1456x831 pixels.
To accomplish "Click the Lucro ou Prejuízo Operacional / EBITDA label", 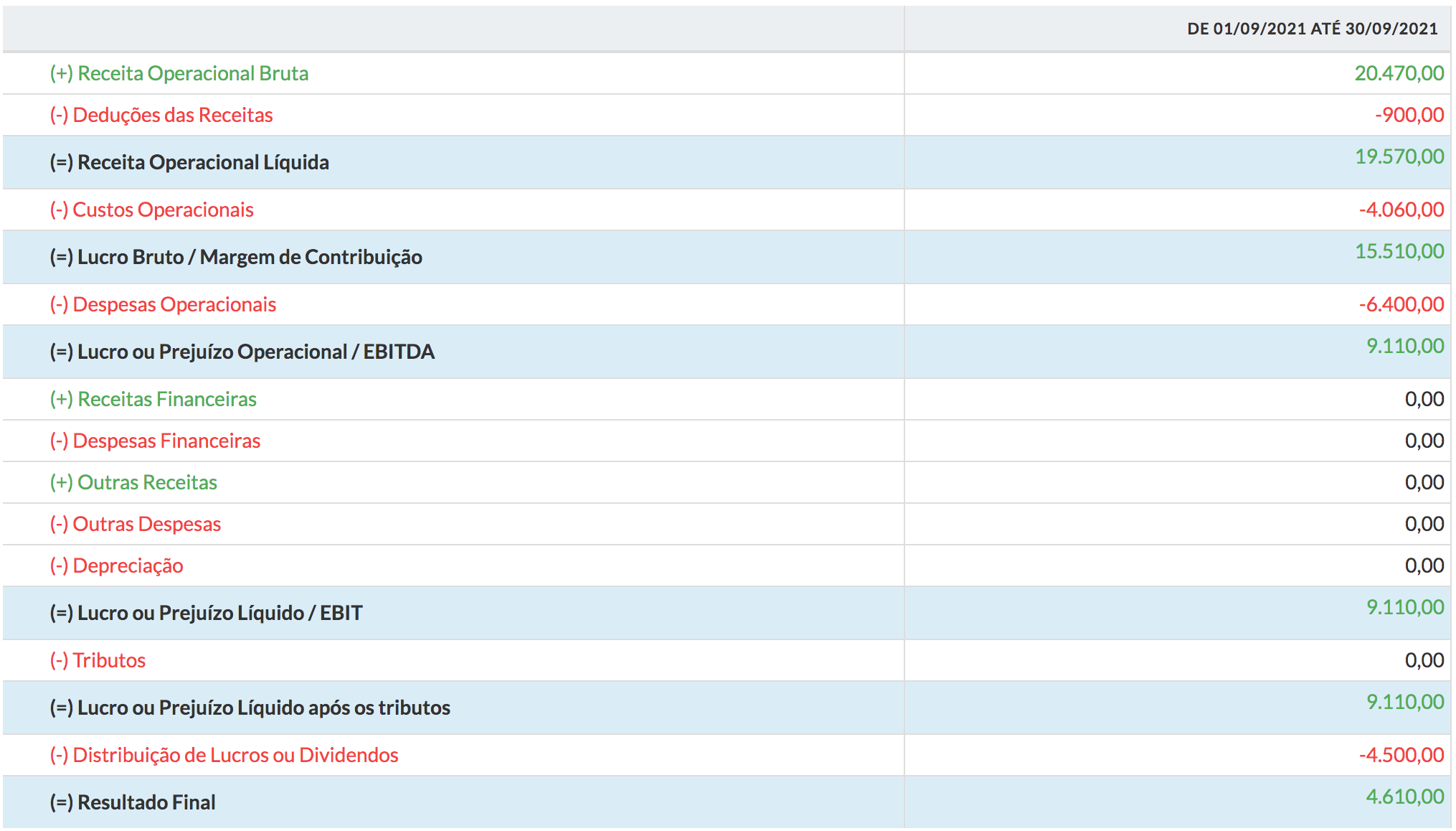I will click(x=242, y=352).
